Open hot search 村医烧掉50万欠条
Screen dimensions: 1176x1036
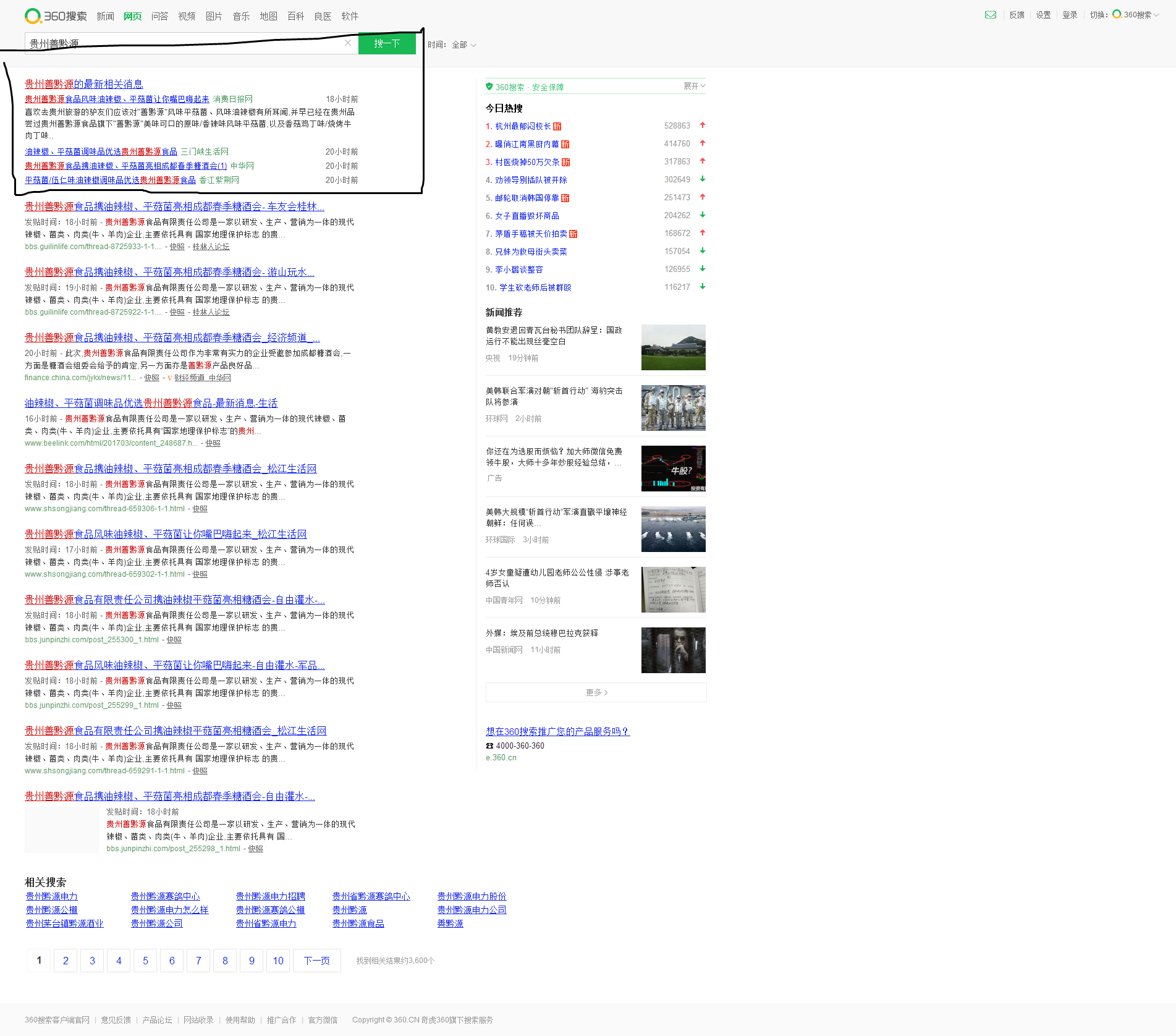click(x=527, y=162)
